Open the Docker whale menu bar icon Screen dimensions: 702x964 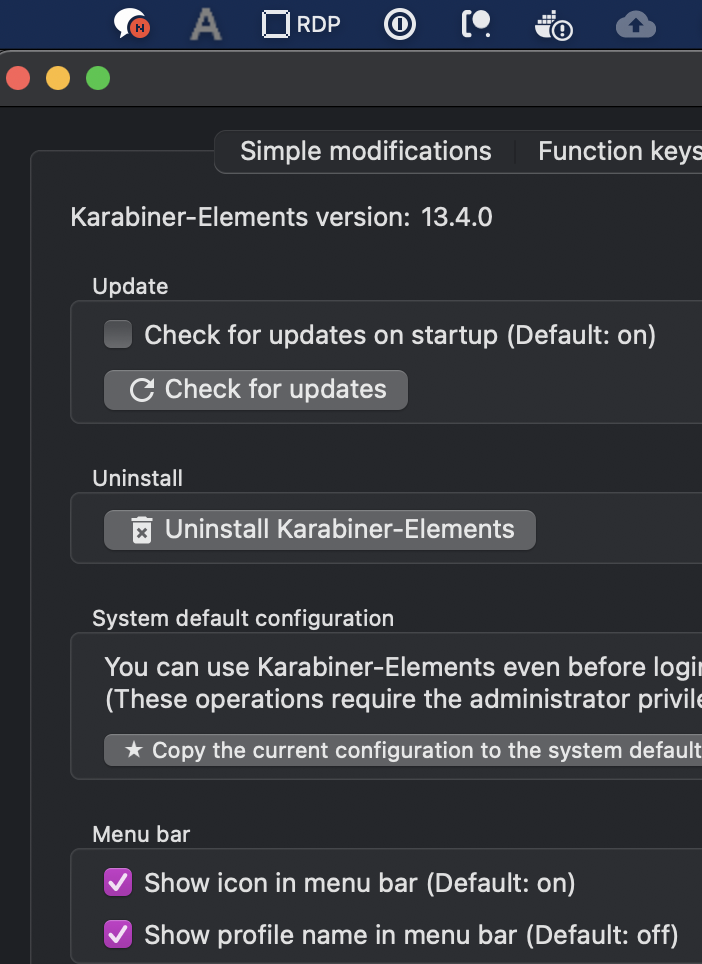click(x=553, y=25)
